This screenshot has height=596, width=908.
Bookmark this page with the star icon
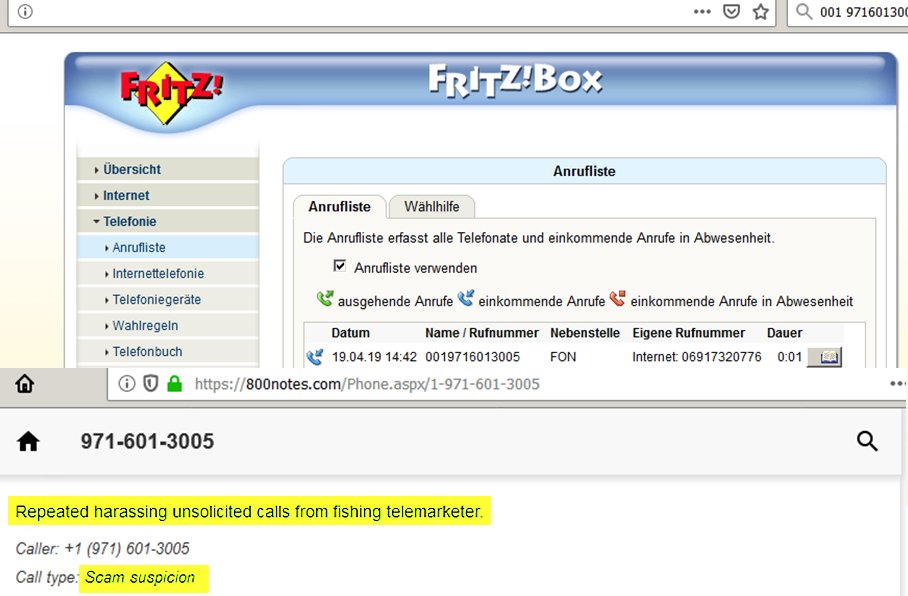760,11
